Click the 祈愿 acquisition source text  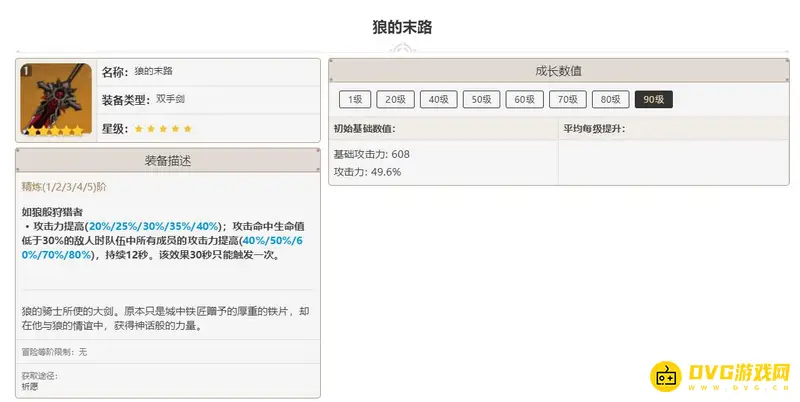coord(30,385)
